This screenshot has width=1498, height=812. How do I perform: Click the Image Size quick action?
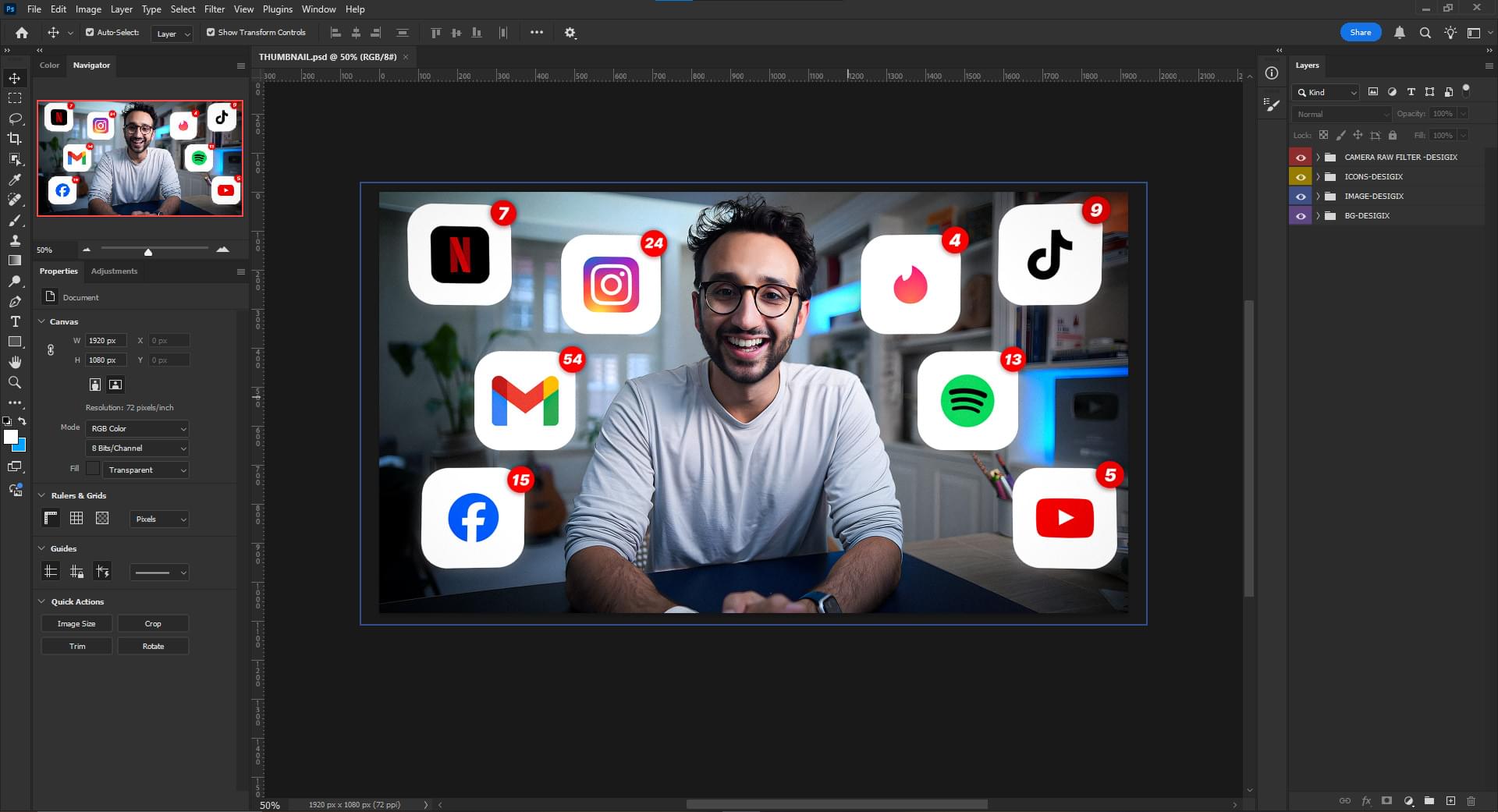[x=76, y=623]
